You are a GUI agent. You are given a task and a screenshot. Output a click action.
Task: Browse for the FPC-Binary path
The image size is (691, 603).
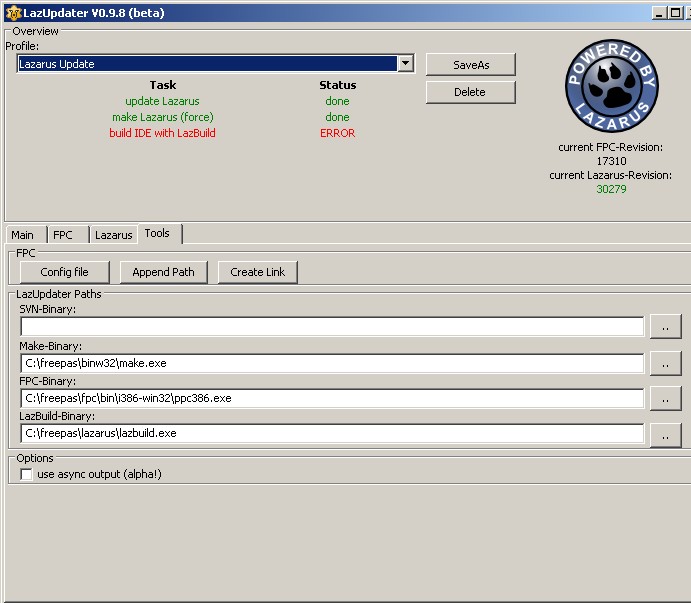tap(665, 398)
